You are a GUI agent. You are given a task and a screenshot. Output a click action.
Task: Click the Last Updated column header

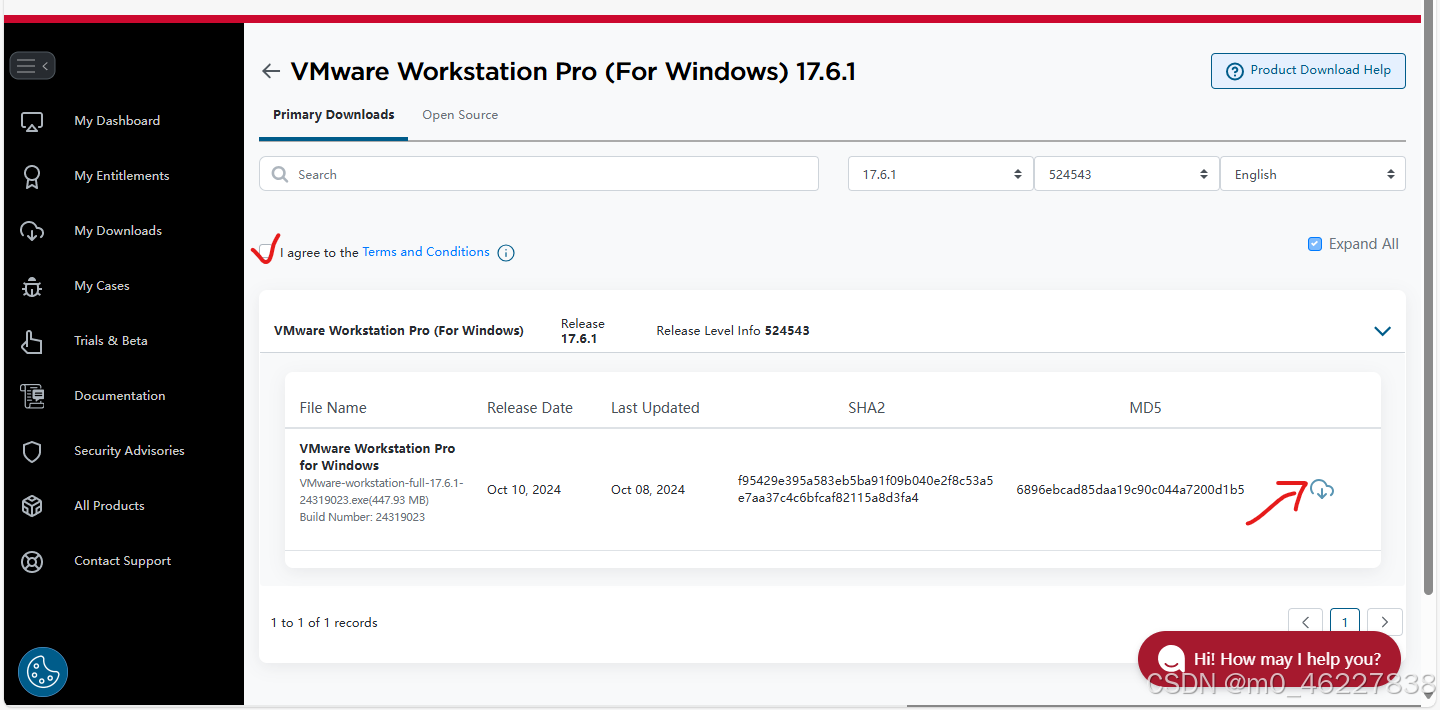pos(655,408)
